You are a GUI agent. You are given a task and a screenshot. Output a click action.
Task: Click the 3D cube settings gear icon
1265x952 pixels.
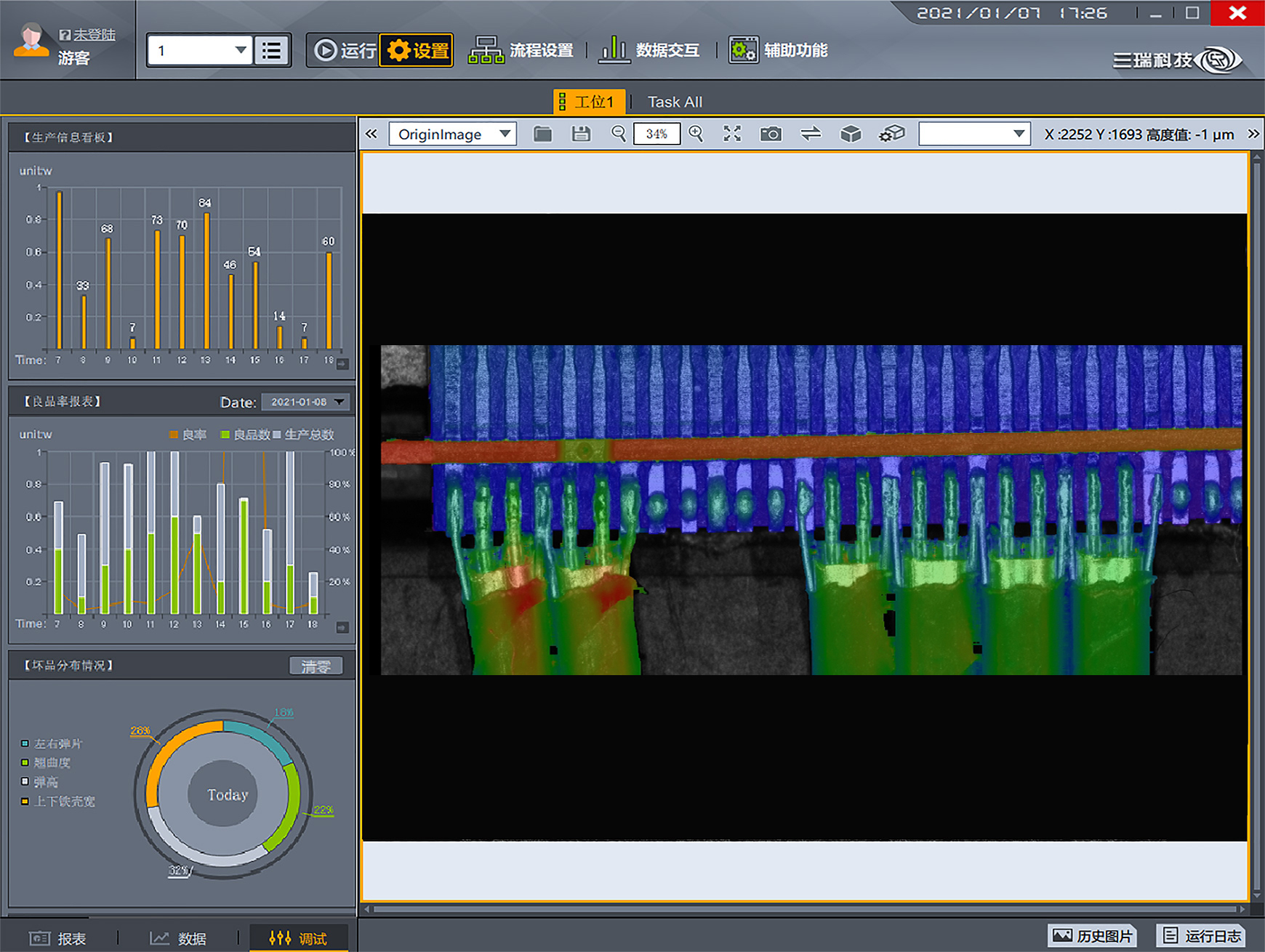891,134
